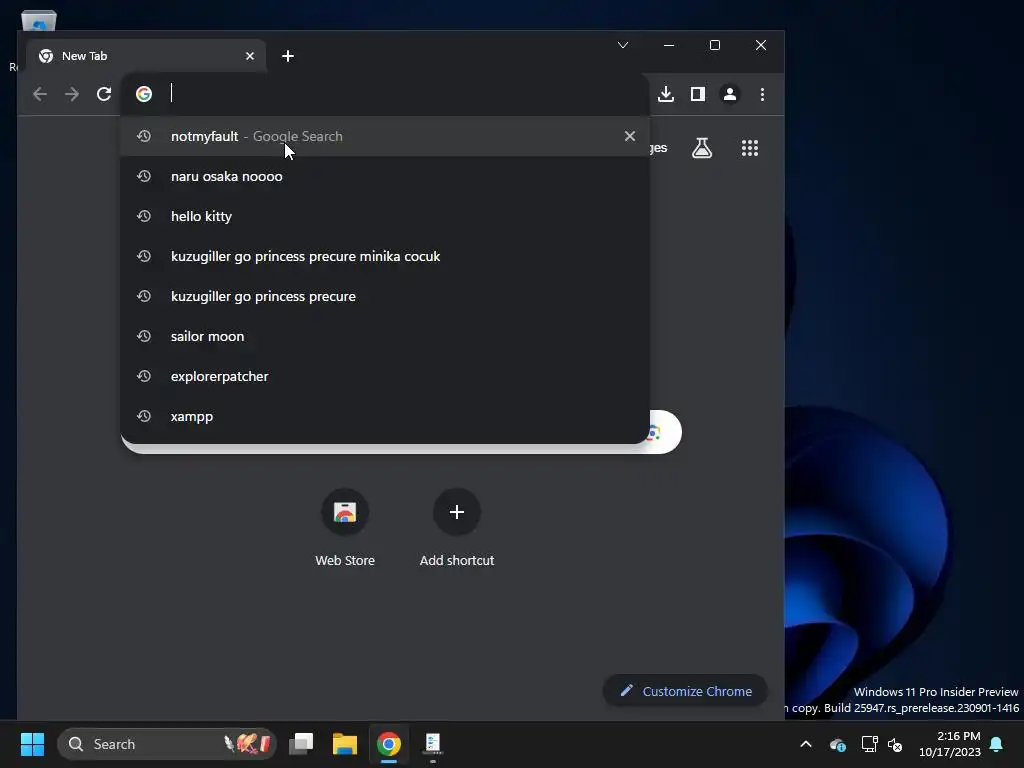The width and height of the screenshot is (1024, 768).
Task: Click the taskbar Search box
Action: tap(167, 744)
